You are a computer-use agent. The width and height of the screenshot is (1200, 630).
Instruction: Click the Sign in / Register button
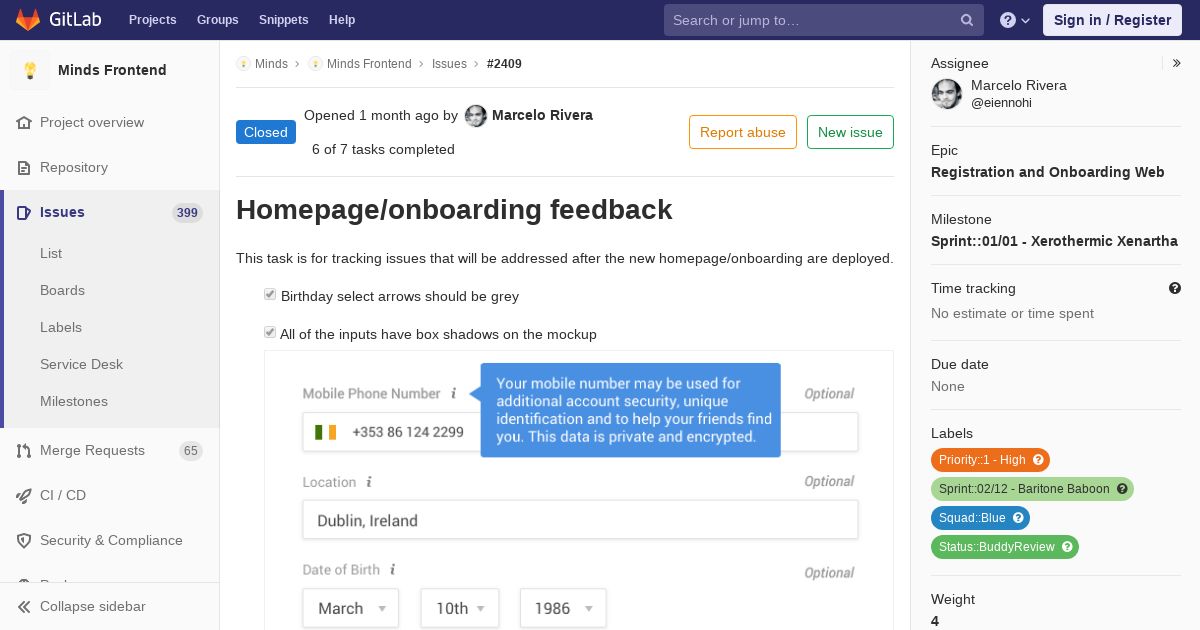pos(1112,20)
